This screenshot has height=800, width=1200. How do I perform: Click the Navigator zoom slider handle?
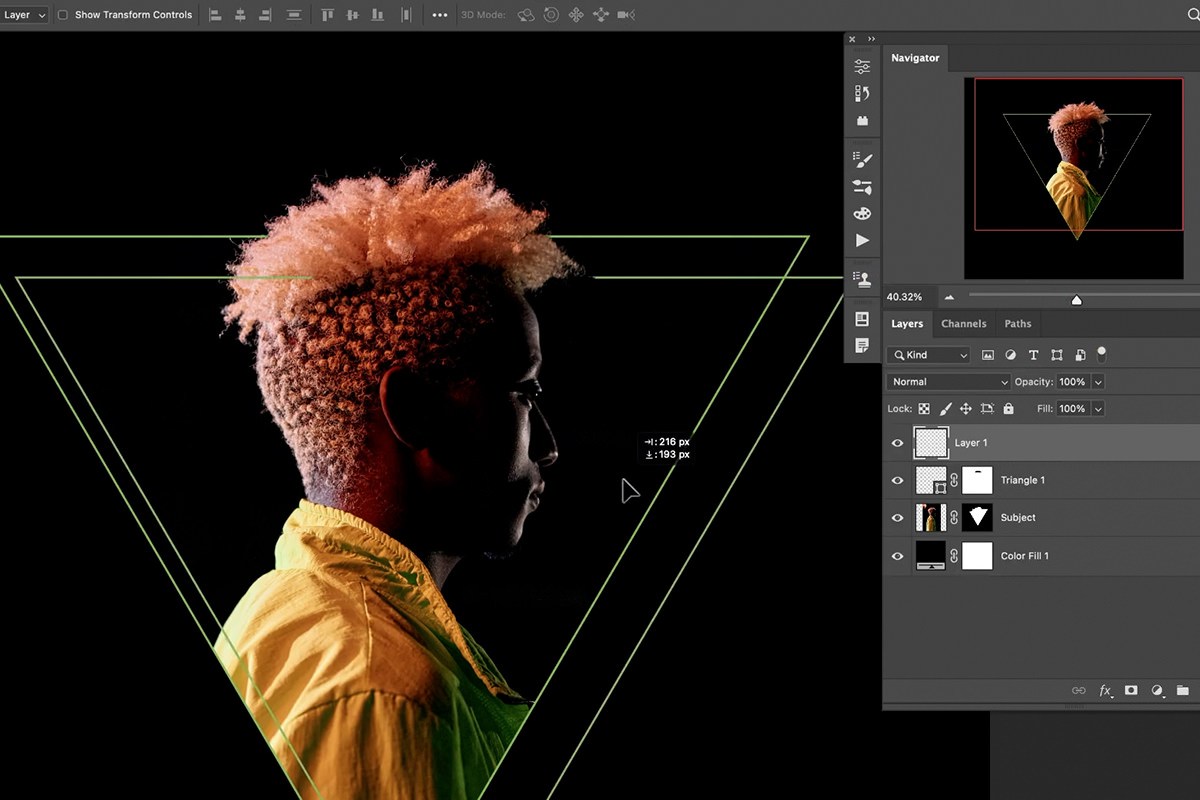[x=1076, y=300]
